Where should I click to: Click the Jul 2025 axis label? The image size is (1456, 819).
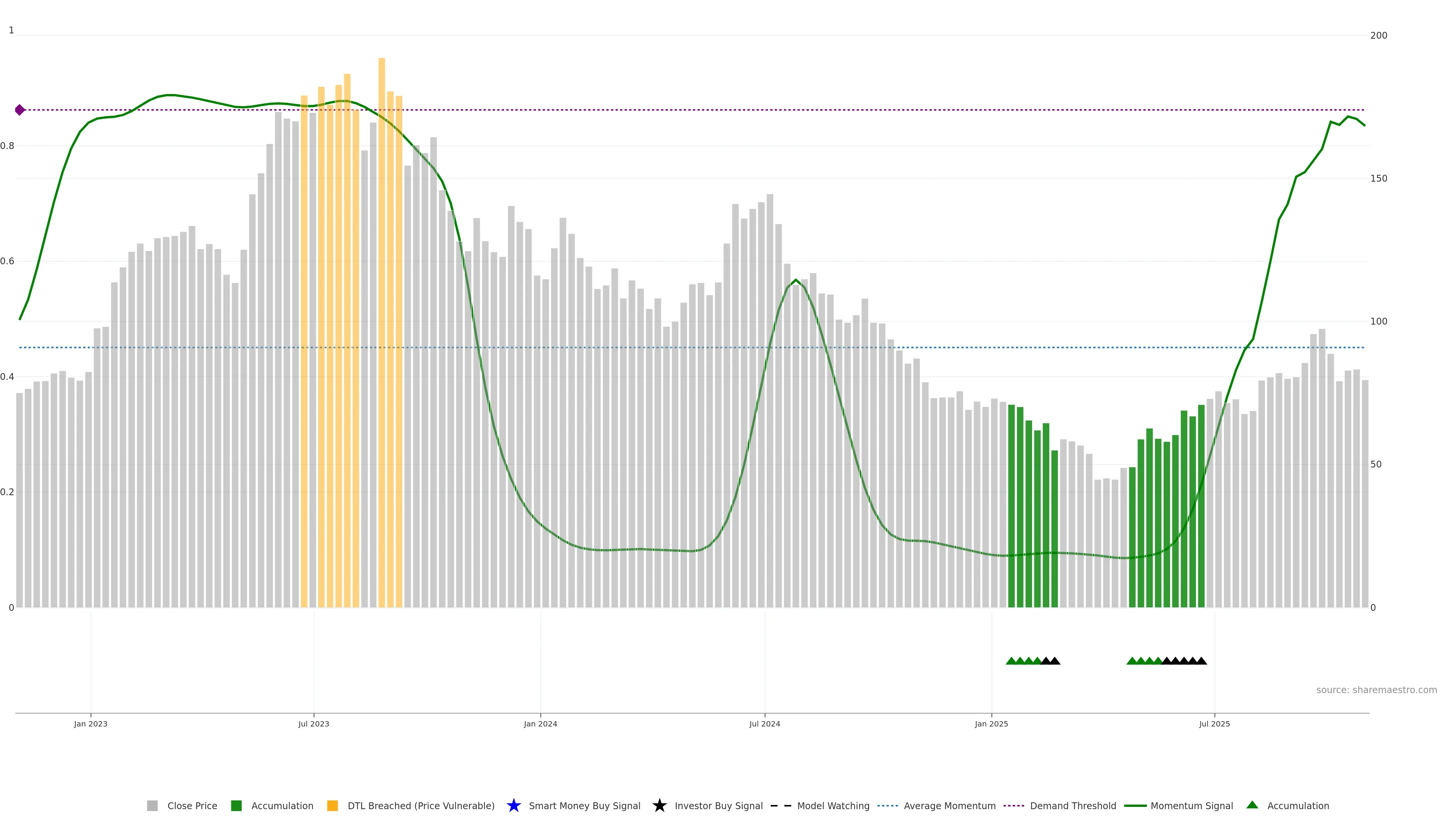[x=1214, y=723]
